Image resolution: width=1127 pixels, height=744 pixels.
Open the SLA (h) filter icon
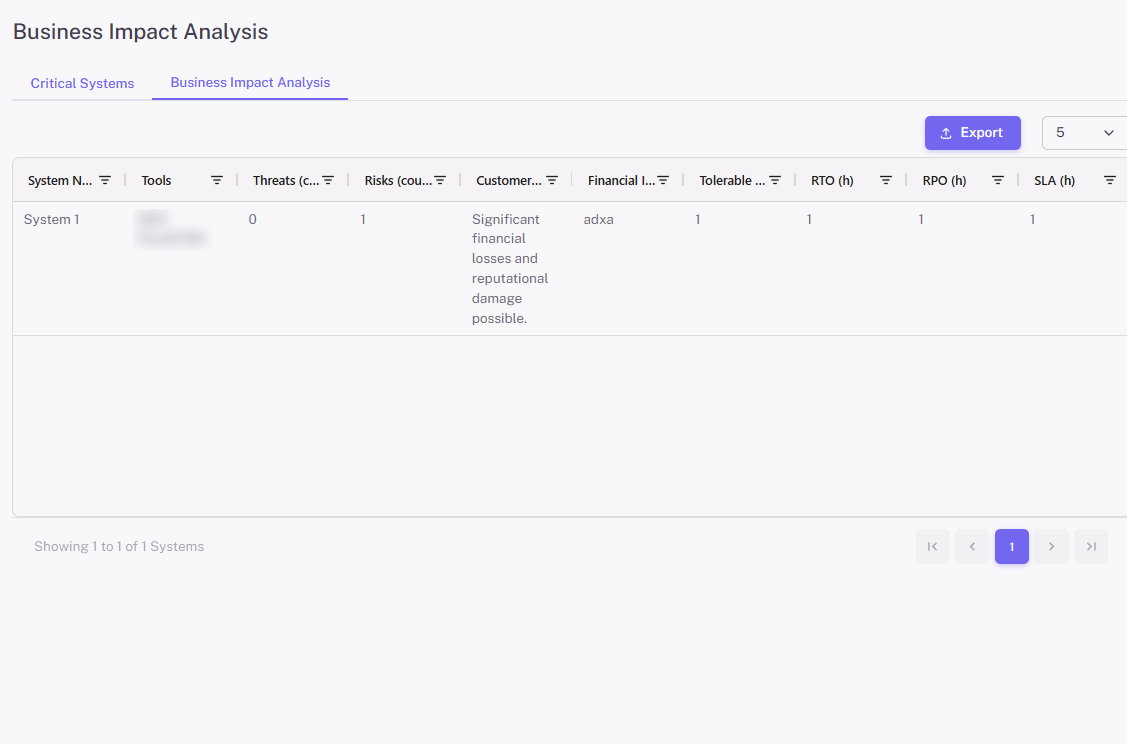[x=1110, y=181]
